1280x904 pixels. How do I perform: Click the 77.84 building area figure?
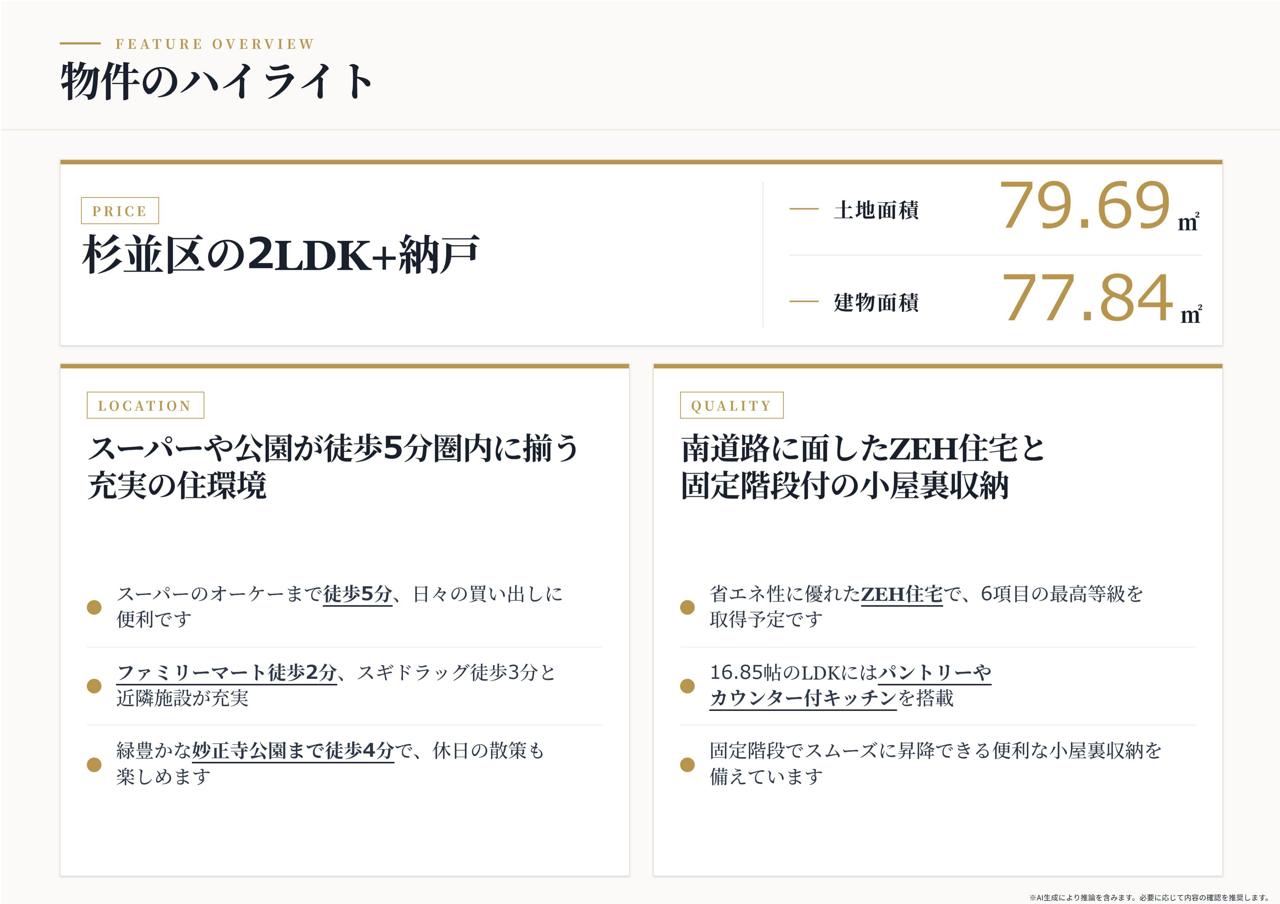tap(1087, 298)
